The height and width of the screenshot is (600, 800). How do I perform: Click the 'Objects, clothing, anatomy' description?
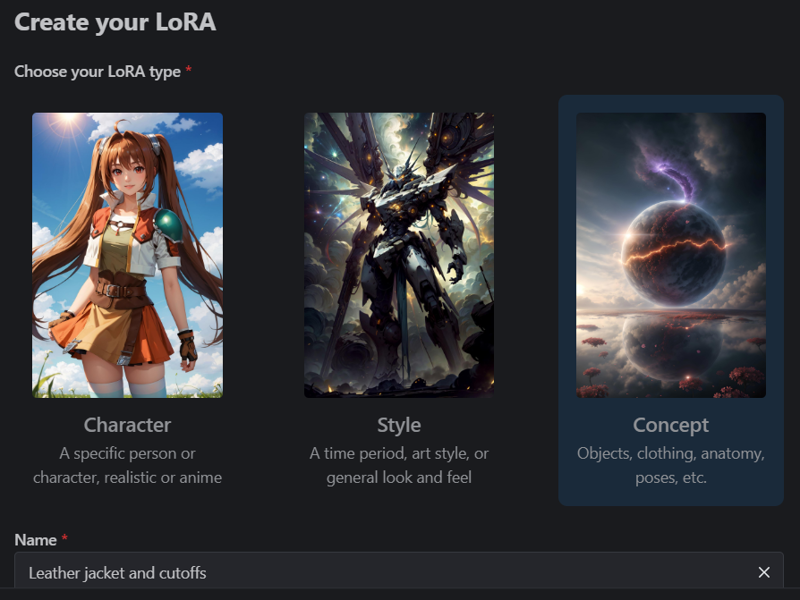coord(671,465)
